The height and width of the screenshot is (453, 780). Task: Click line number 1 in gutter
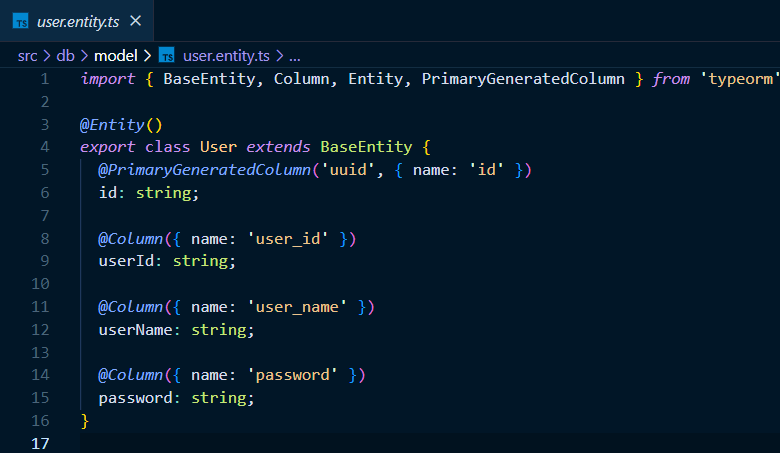coord(45,79)
